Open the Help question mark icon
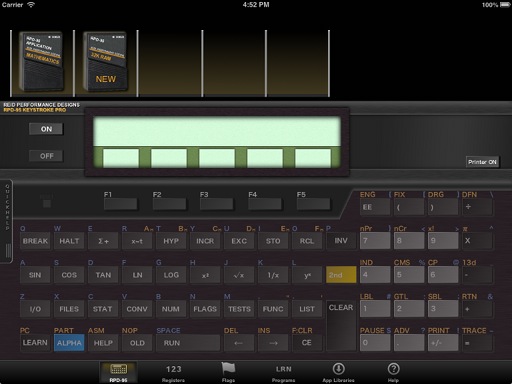Image resolution: width=512 pixels, height=384 pixels. [x=393, y=369]
